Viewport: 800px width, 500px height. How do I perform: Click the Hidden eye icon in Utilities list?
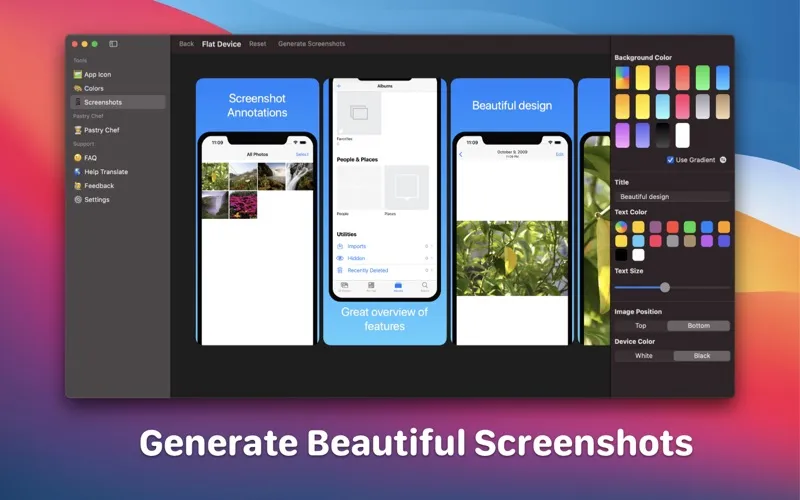coord(340,258)
